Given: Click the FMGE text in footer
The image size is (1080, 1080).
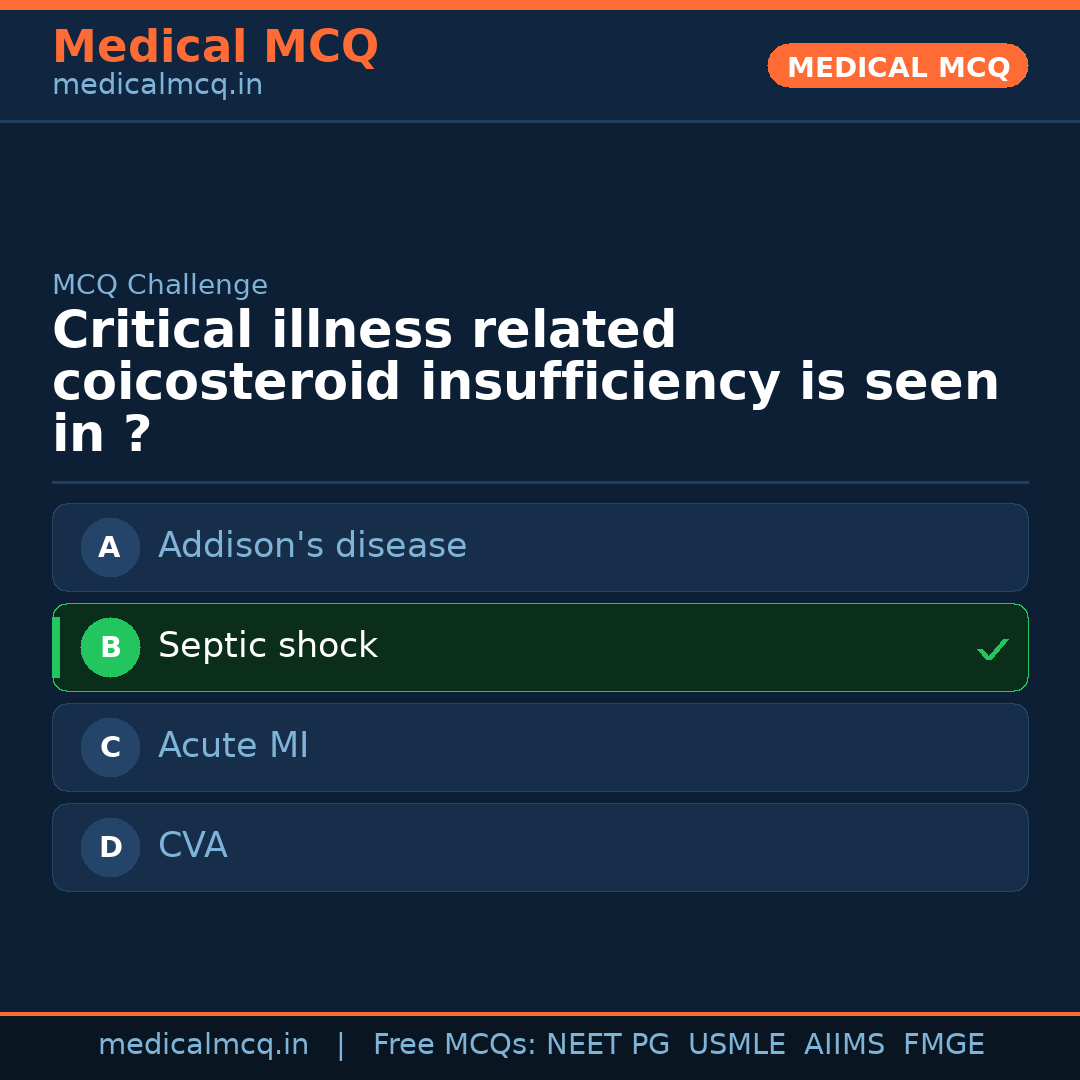Looking at the screenshot, I should click(944, 1045).
